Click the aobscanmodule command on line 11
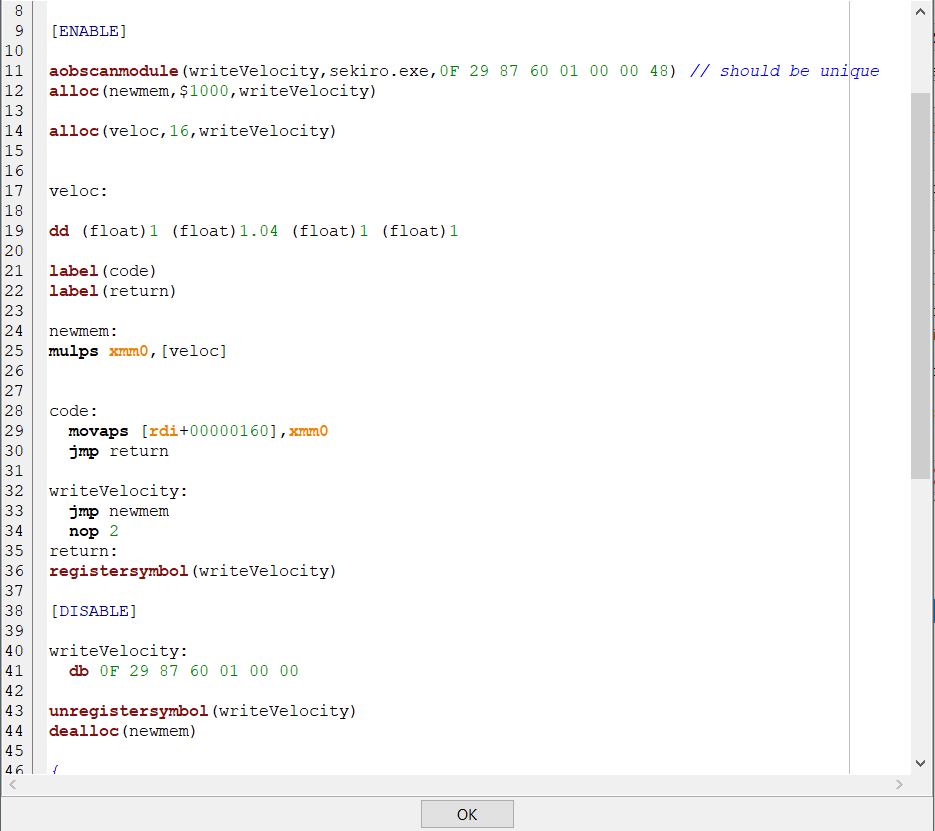Viewport: 935px width, 831px height. [x=113, y=70]
